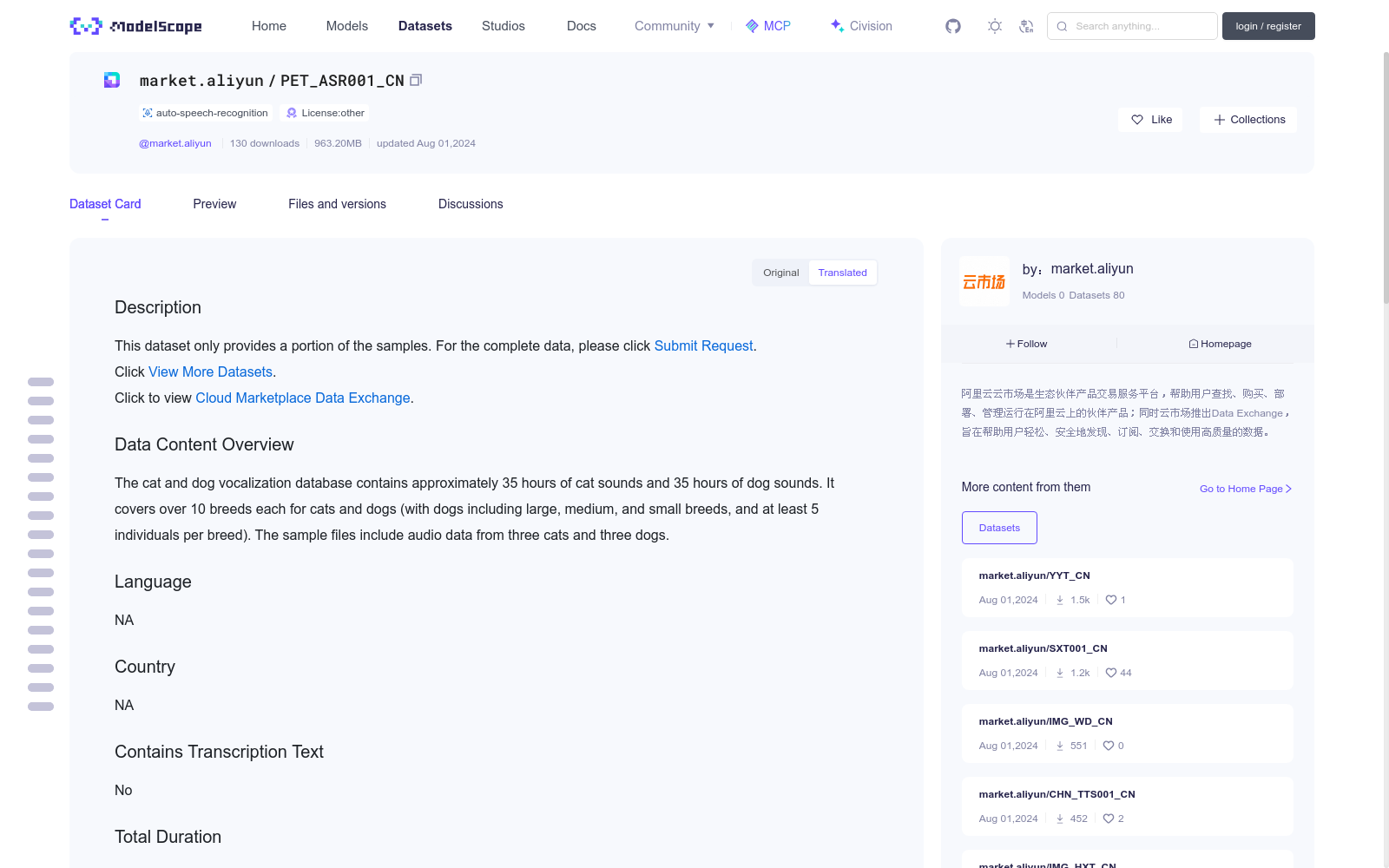Focus the Search anything field
Screen dimensions: 1389x868
(x=1132, y=26)
